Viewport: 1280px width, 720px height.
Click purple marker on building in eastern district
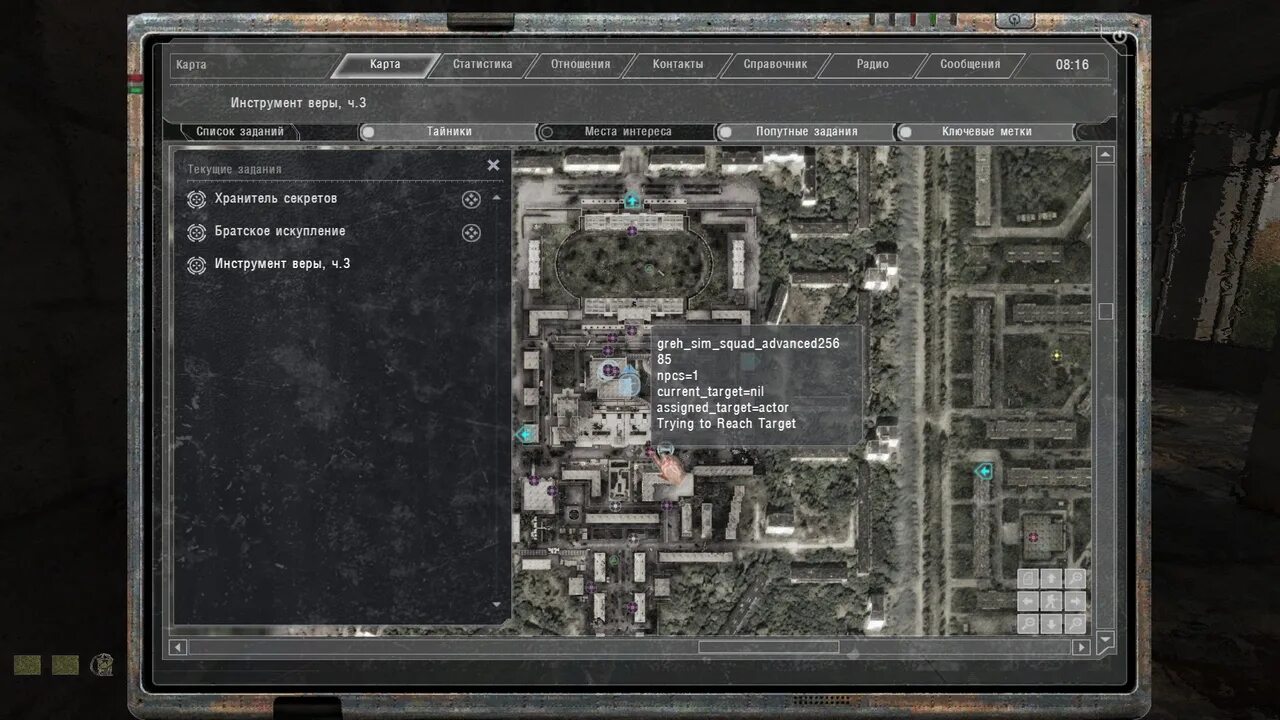pyautogui.click(x=1032, y=538)
